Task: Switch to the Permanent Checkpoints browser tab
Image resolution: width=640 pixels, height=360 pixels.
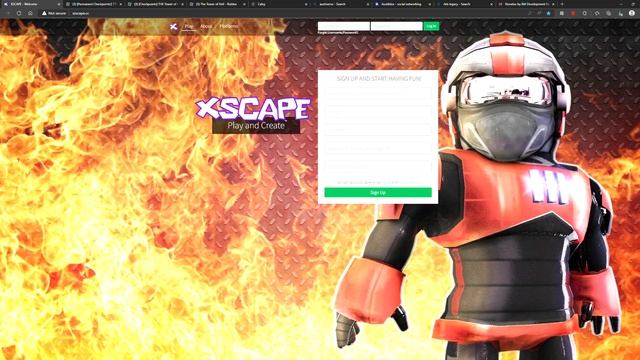Action: pyautogui.click(x=94, y=4)
